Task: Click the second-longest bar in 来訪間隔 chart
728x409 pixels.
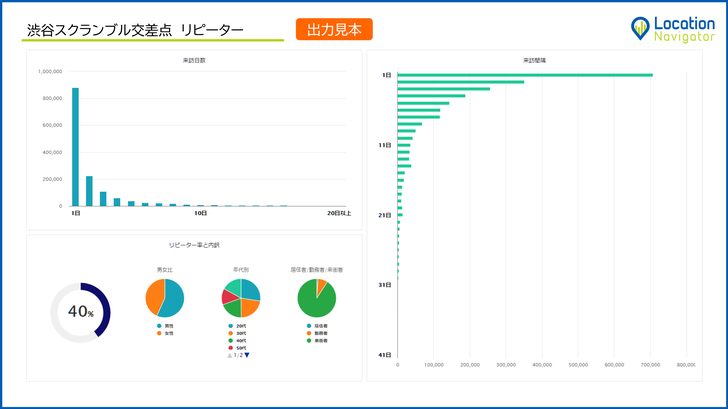Action: (x=461, y=82)
